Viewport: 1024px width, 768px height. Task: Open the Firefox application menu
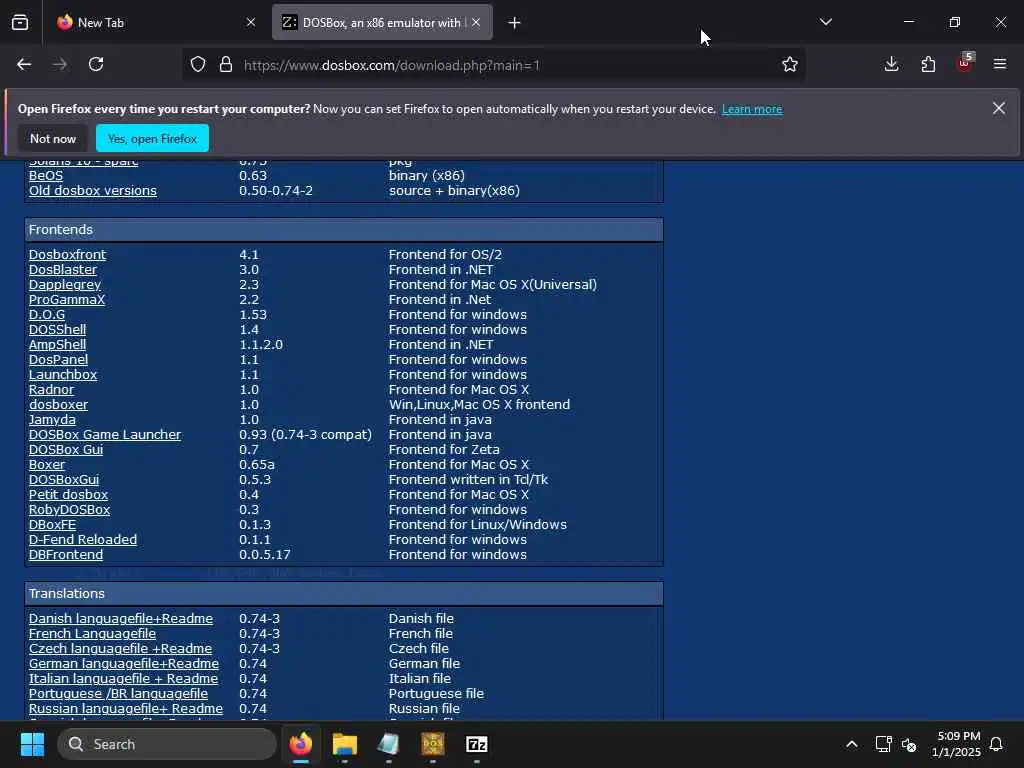1000,64
